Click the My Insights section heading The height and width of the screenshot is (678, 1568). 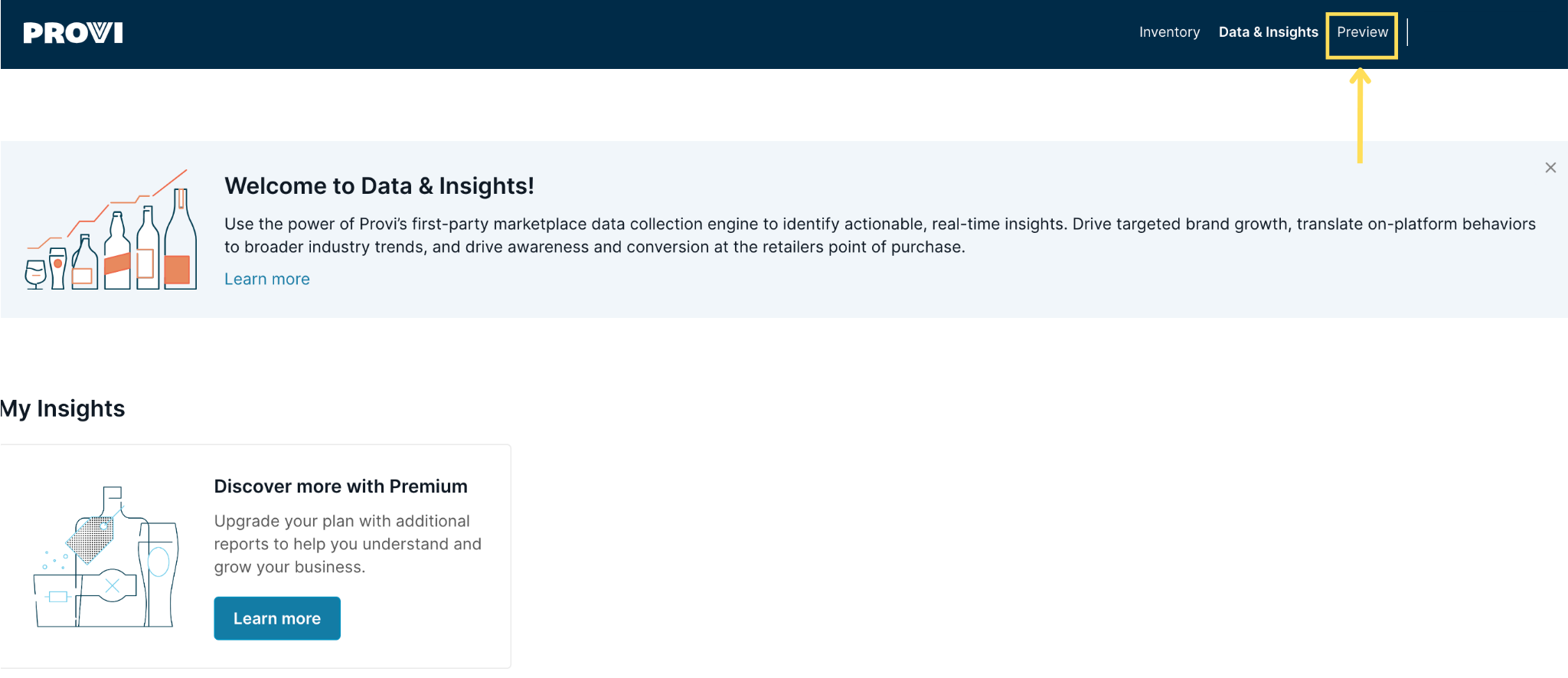tap(62, 408)
